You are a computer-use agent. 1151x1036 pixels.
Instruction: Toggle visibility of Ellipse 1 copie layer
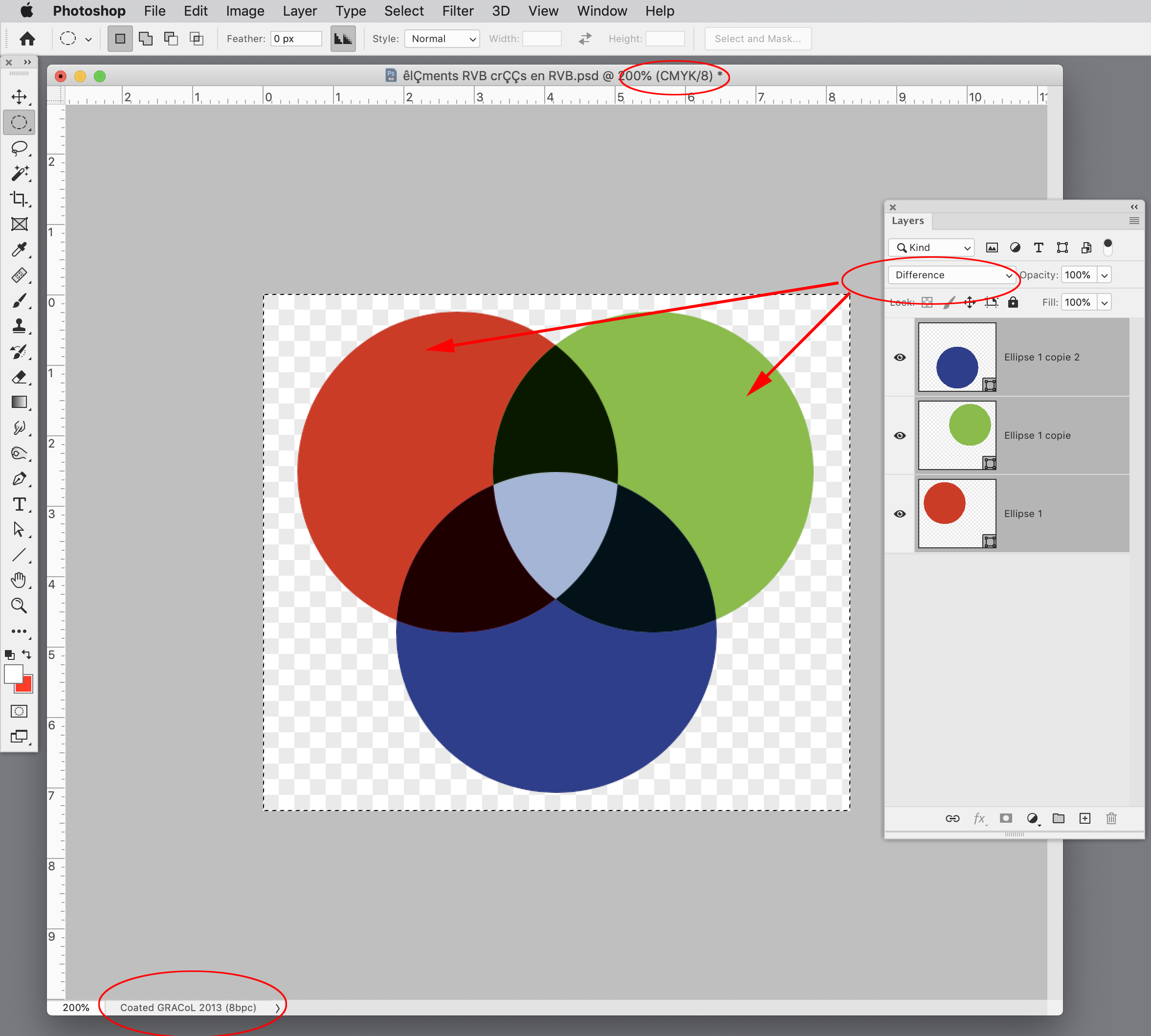pos(900,435)
